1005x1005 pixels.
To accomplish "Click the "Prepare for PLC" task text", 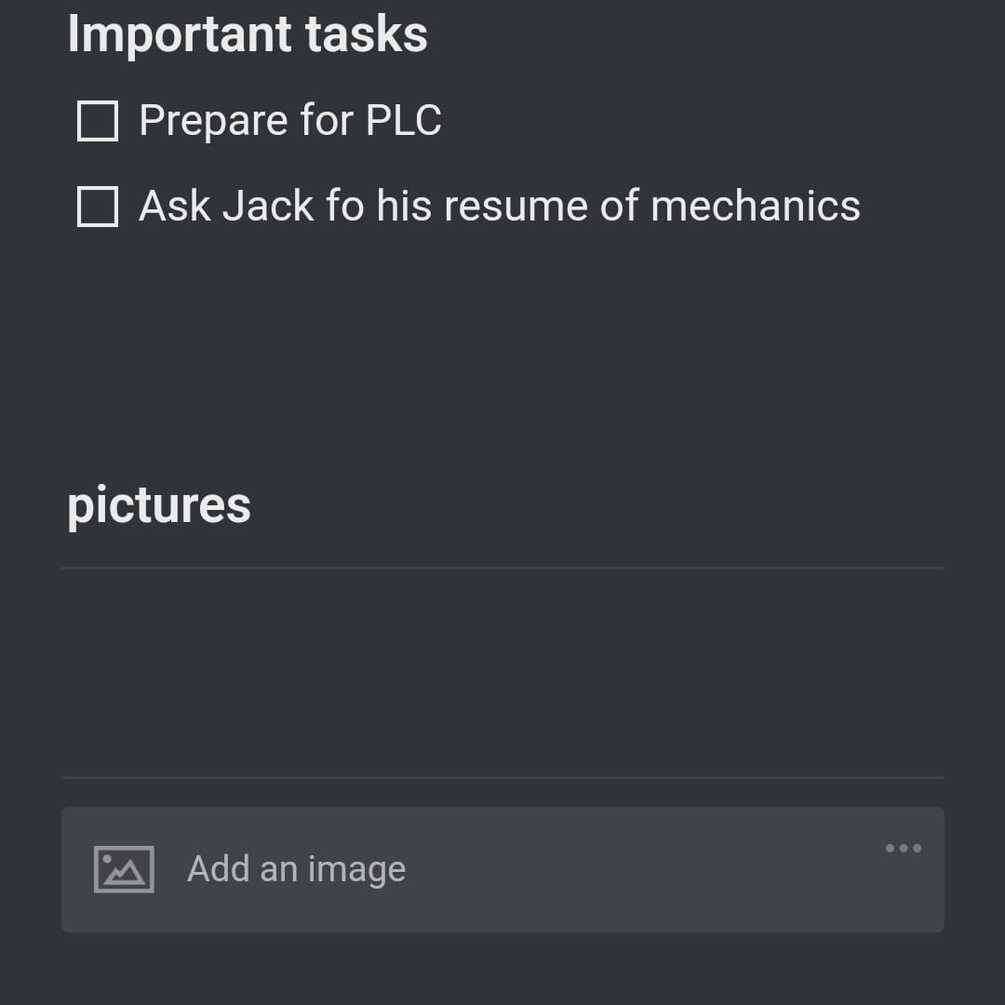I will (x=290, y=121).
